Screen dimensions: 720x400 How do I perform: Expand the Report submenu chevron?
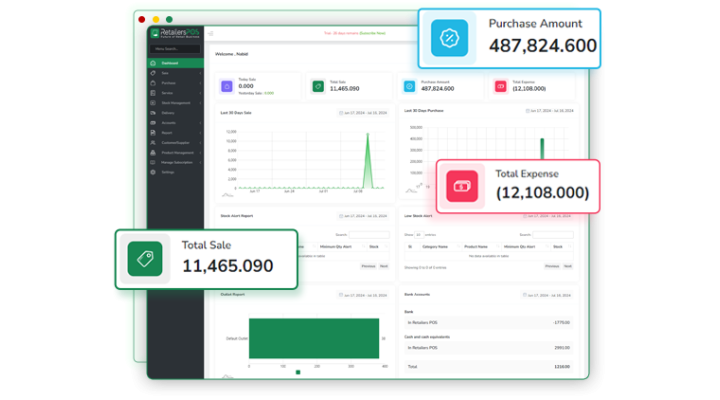point(200,133)
